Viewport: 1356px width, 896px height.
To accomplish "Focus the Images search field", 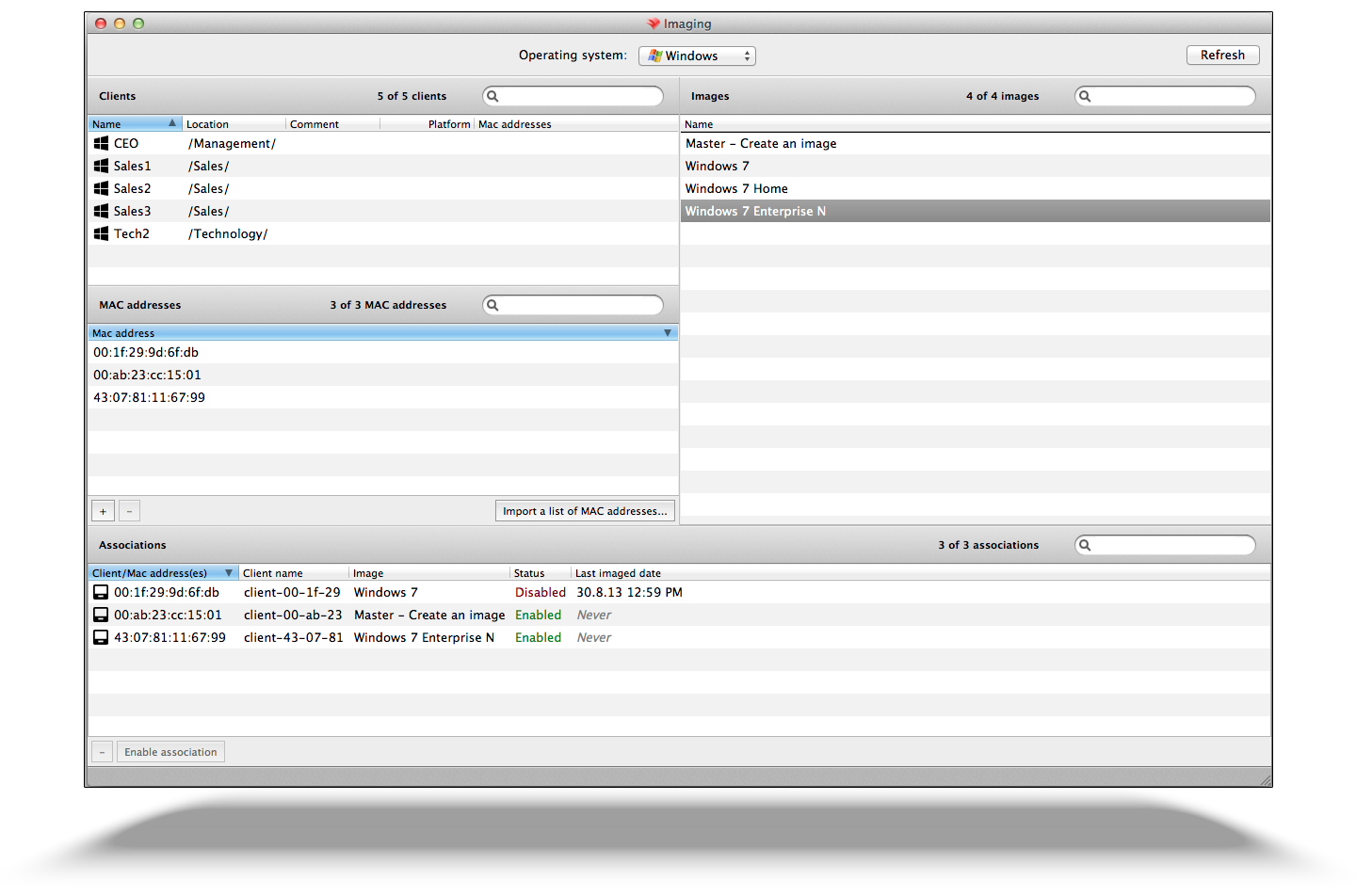I will coord(1165,96).
